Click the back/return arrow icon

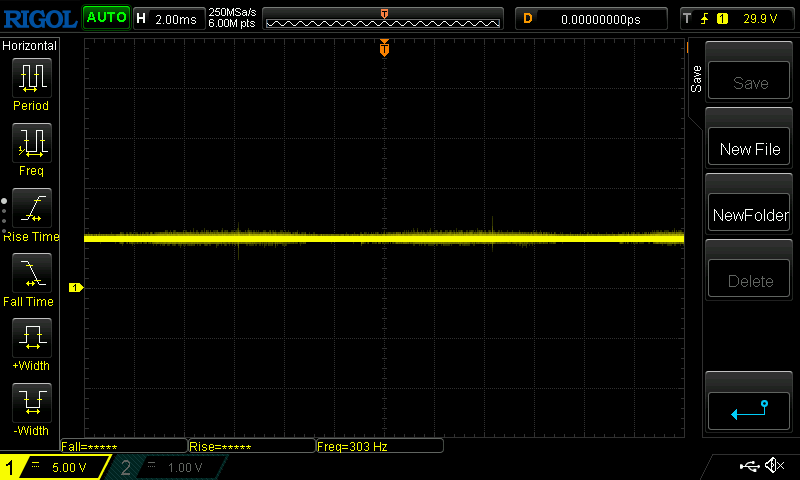[750, 409]
